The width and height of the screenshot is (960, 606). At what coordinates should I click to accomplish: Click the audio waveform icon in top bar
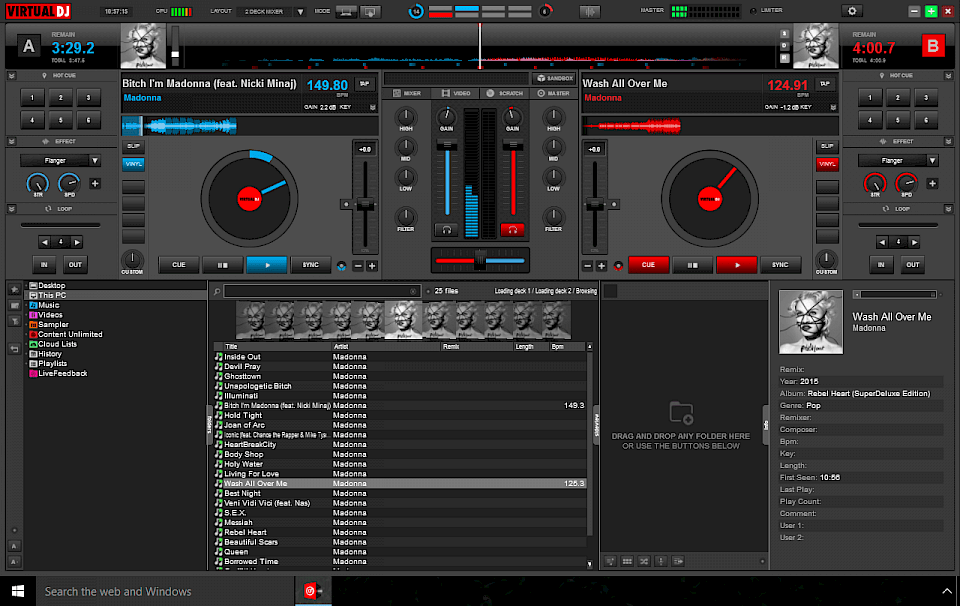[x=590, y=11]
